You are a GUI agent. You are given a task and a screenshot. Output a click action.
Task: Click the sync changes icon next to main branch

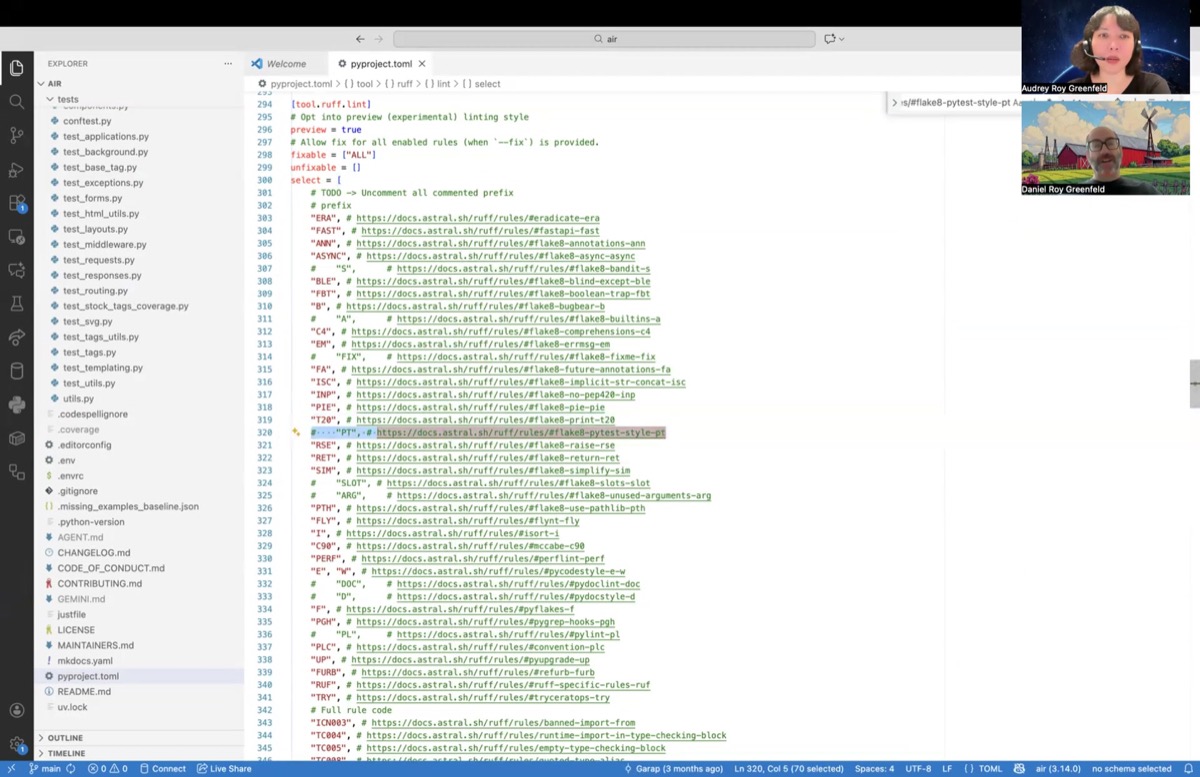[72, 768]
